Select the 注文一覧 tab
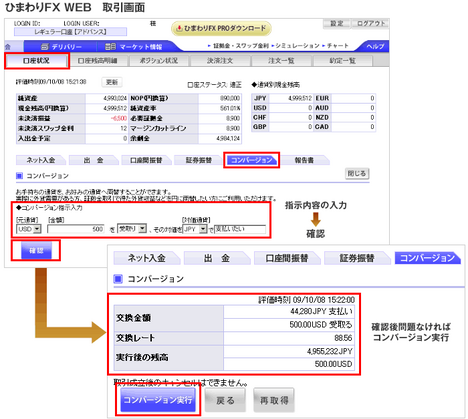The width and height of the screenshot is (468, 419). pyautogui.click(x=281, y=61)
